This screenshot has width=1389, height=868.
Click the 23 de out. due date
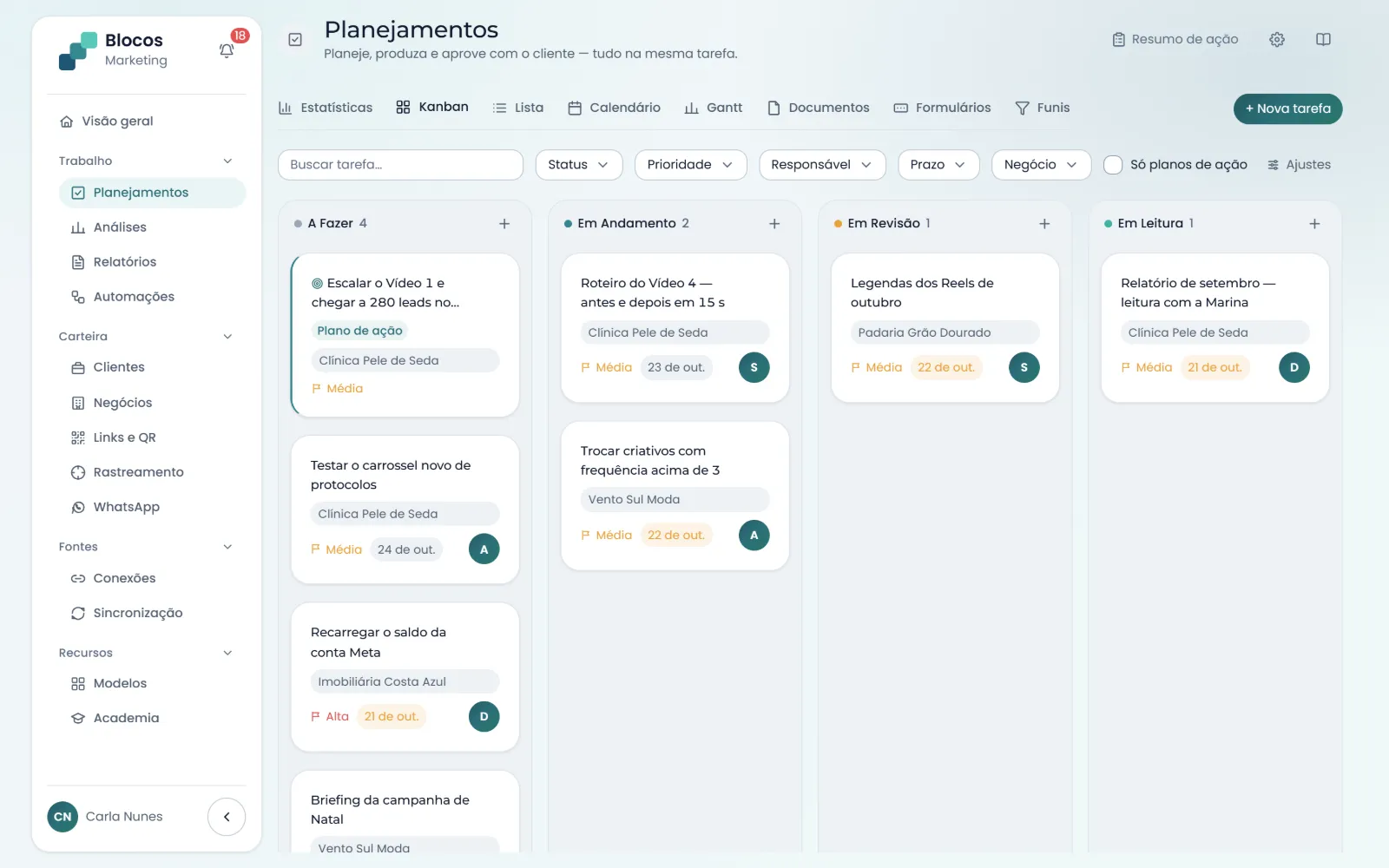click(x=676, y=367)
